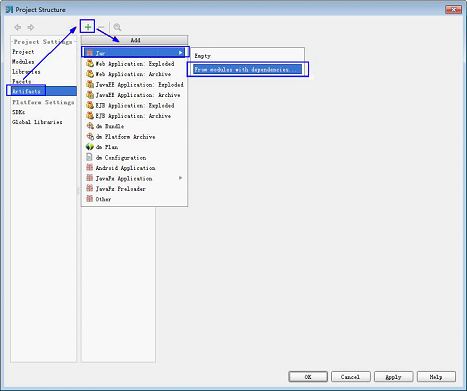Viewport: 467px width, 391px height.
Task: Click the Back arrow icon
Action: tap(18, 27)
